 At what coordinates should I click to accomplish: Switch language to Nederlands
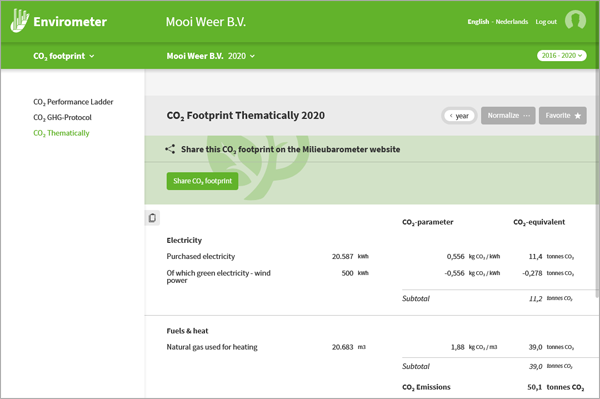512,22
